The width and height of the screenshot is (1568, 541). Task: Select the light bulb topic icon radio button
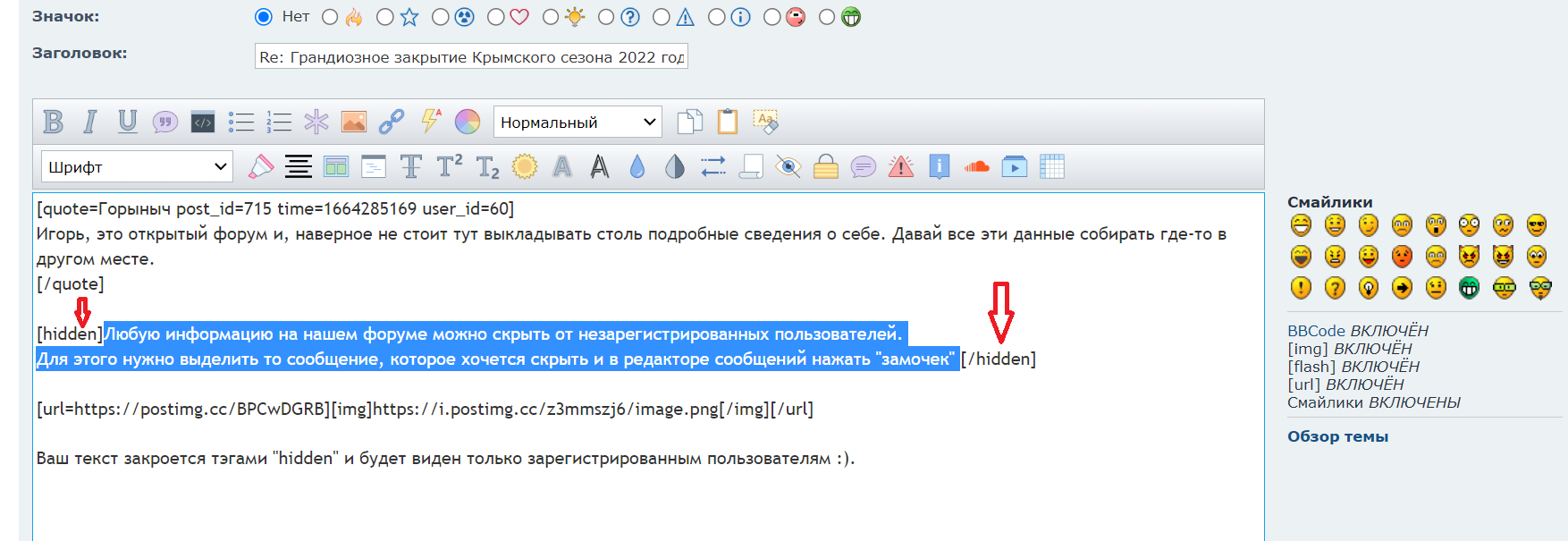point(551,17)
